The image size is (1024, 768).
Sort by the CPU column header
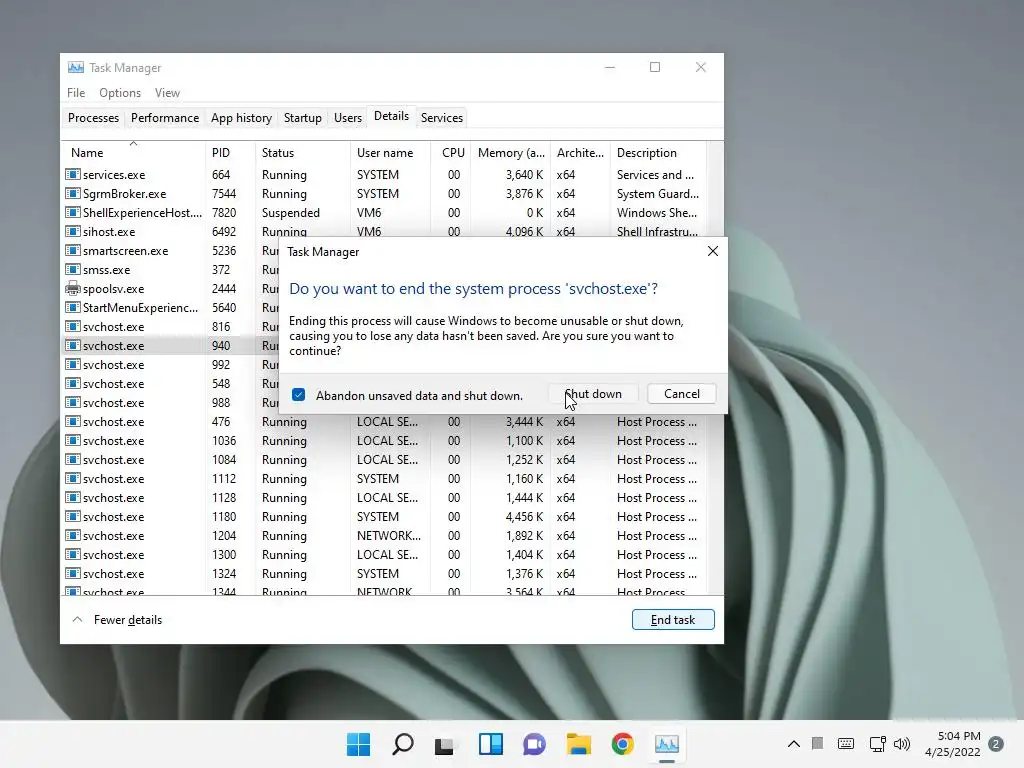pos(451,153)
